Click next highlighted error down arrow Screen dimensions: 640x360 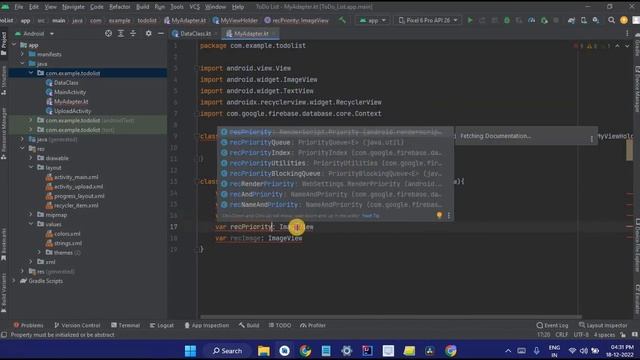[627, 46]
